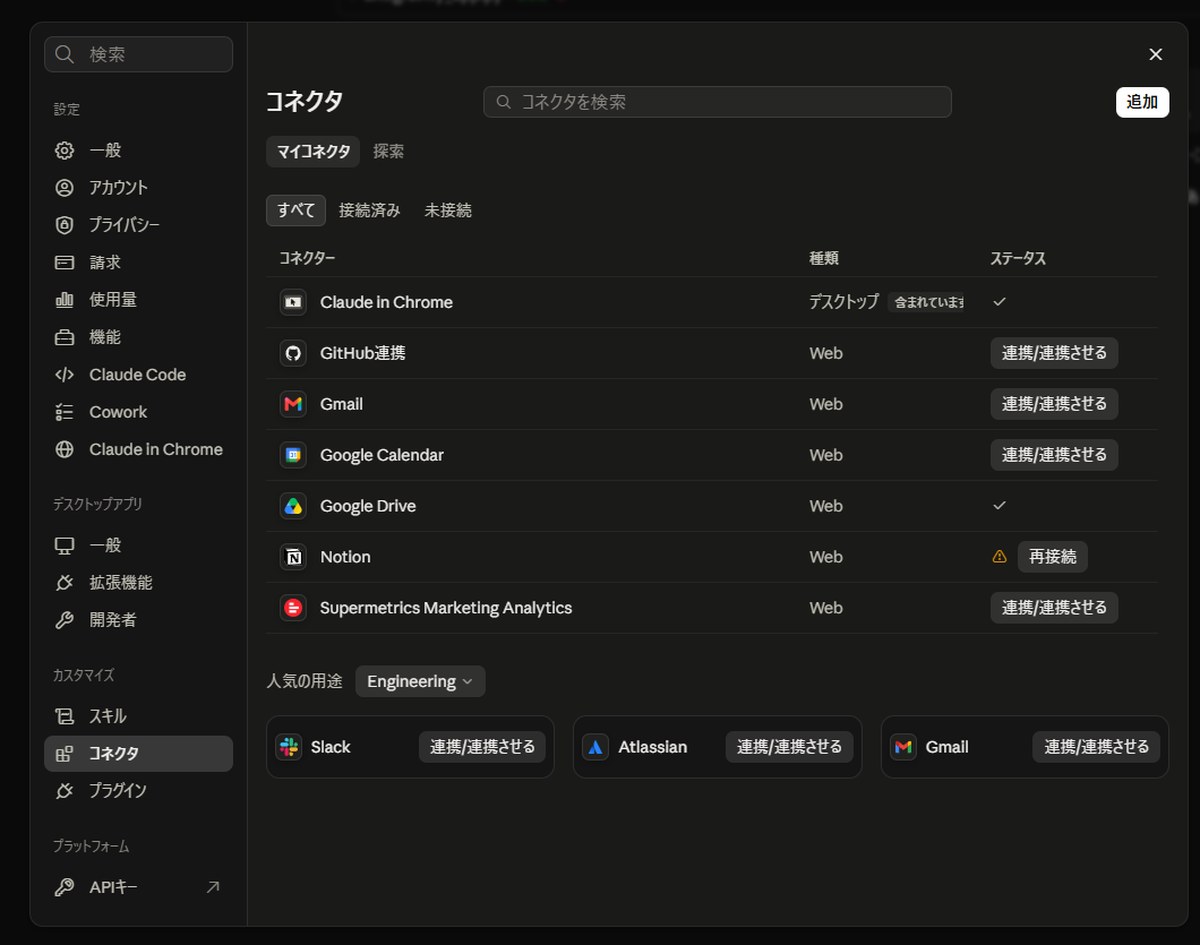Connect Gmail in the connector table

coord(1054,404)
